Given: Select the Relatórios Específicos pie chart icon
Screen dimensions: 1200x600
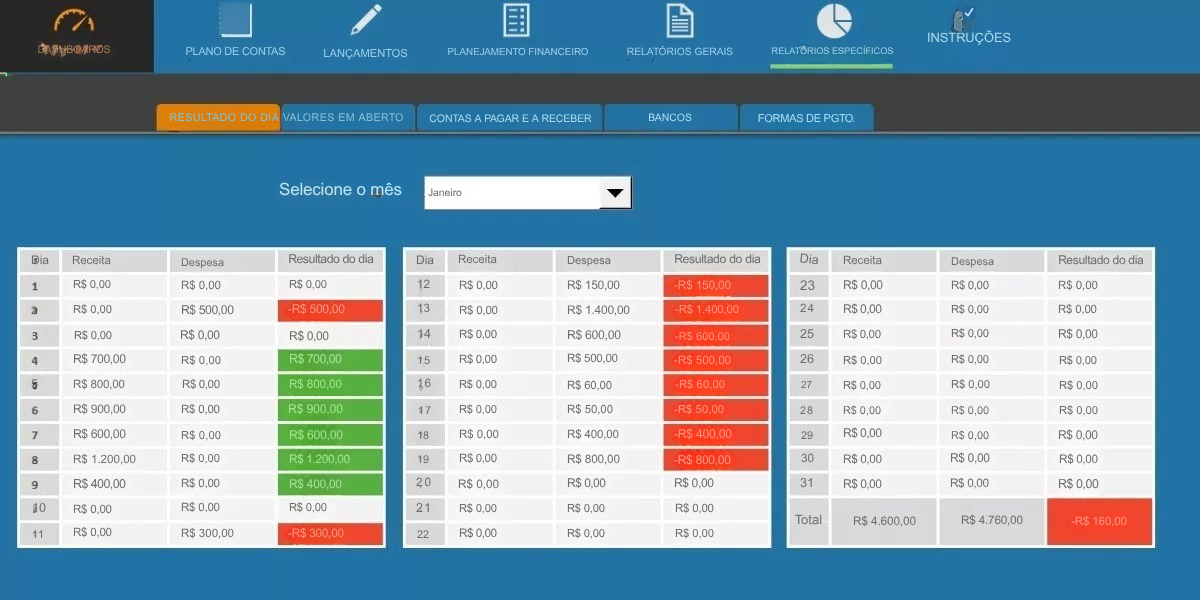Looking at the screenshot, I should (833, 19).
